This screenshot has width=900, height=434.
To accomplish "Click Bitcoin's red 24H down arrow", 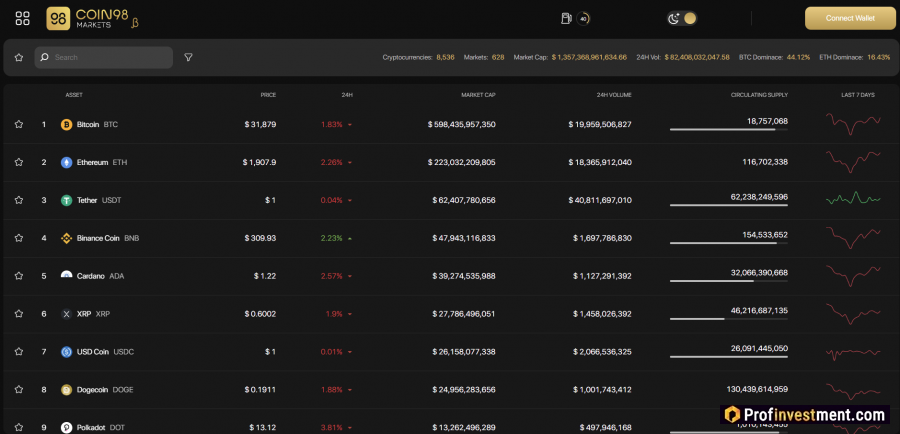I will point(350,125).
